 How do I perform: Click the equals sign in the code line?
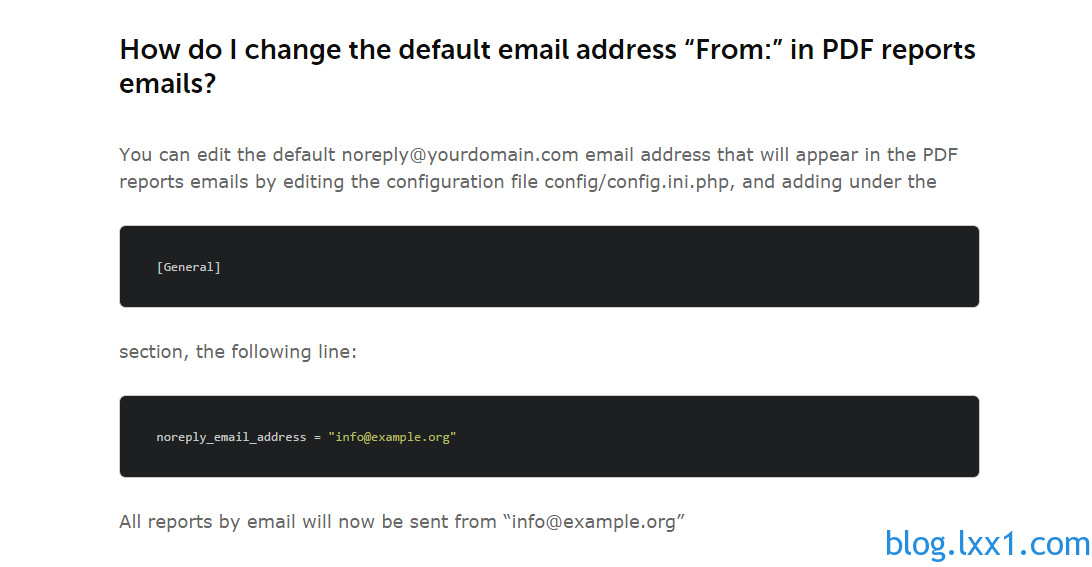point(317,437)
